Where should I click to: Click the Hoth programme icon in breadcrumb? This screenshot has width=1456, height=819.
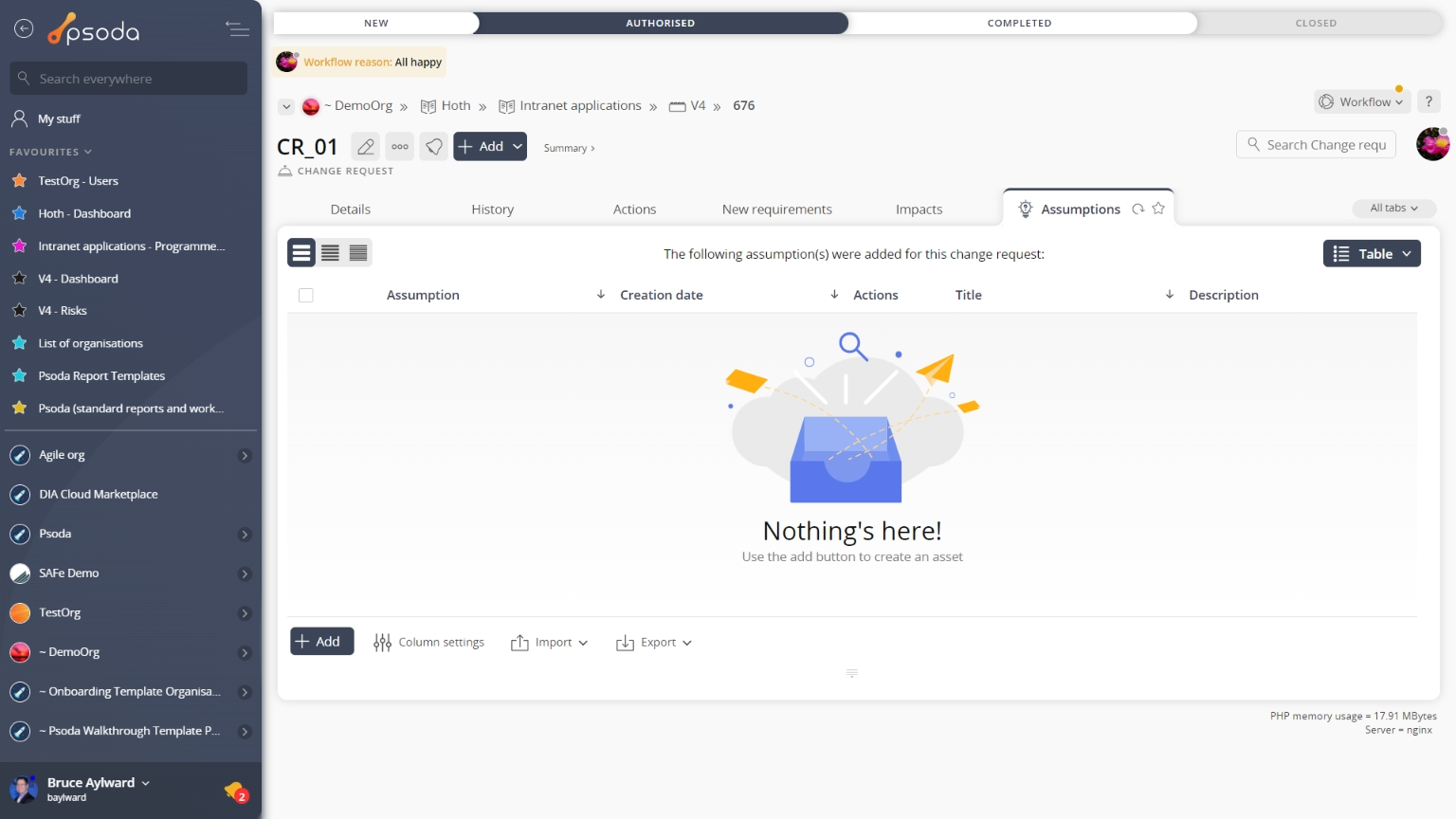428,106
